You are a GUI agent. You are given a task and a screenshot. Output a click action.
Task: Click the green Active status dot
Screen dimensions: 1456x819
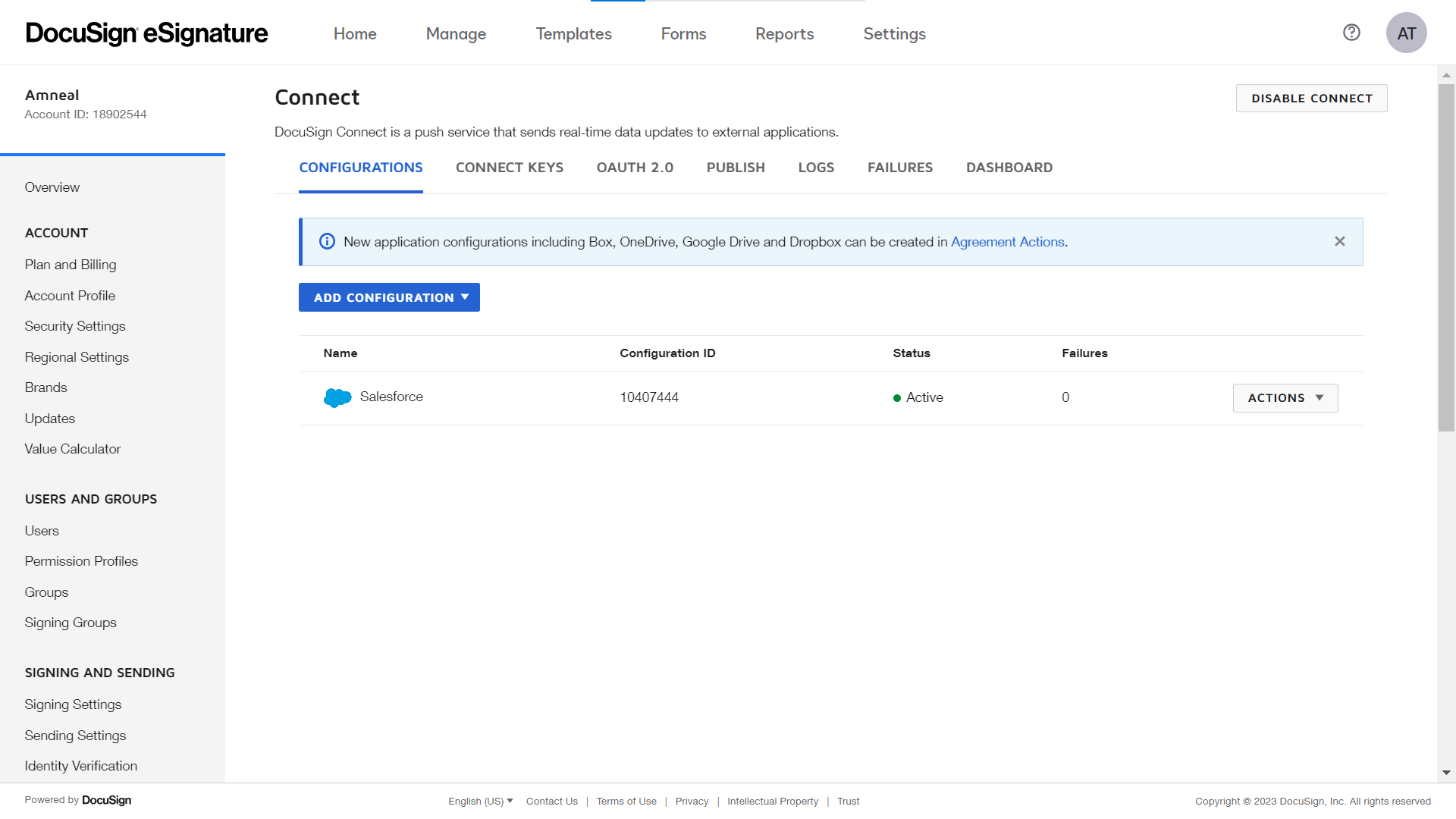click(x=898, y=397)
